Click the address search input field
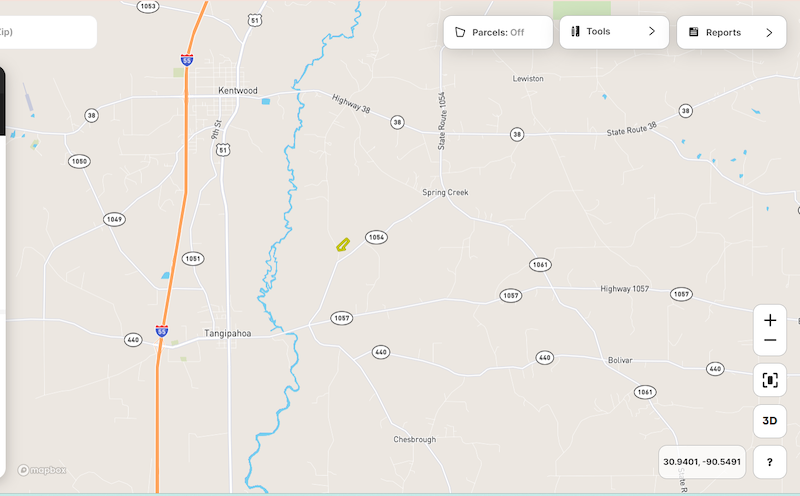800x496 pixels. pyautogui.click(x=47, y=32)
